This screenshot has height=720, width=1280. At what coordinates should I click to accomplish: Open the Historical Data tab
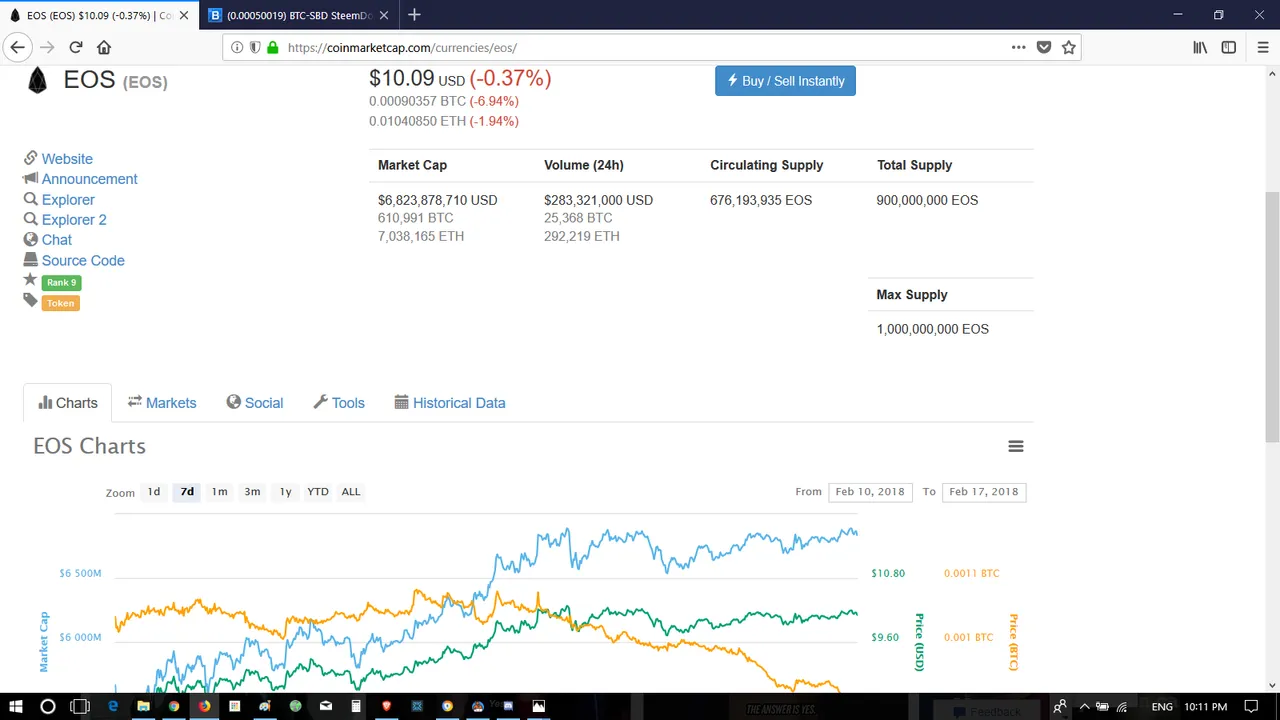pyautogui.click(x=450, y=403)
